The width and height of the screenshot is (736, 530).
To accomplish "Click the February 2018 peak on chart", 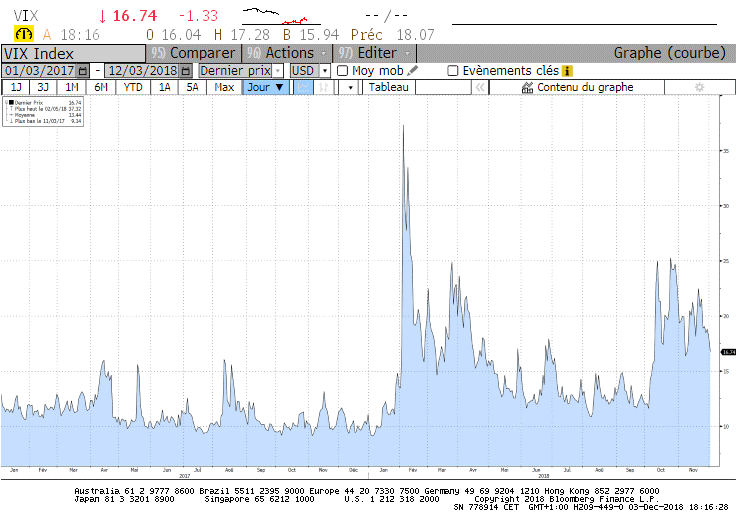I will click(403, 127).
